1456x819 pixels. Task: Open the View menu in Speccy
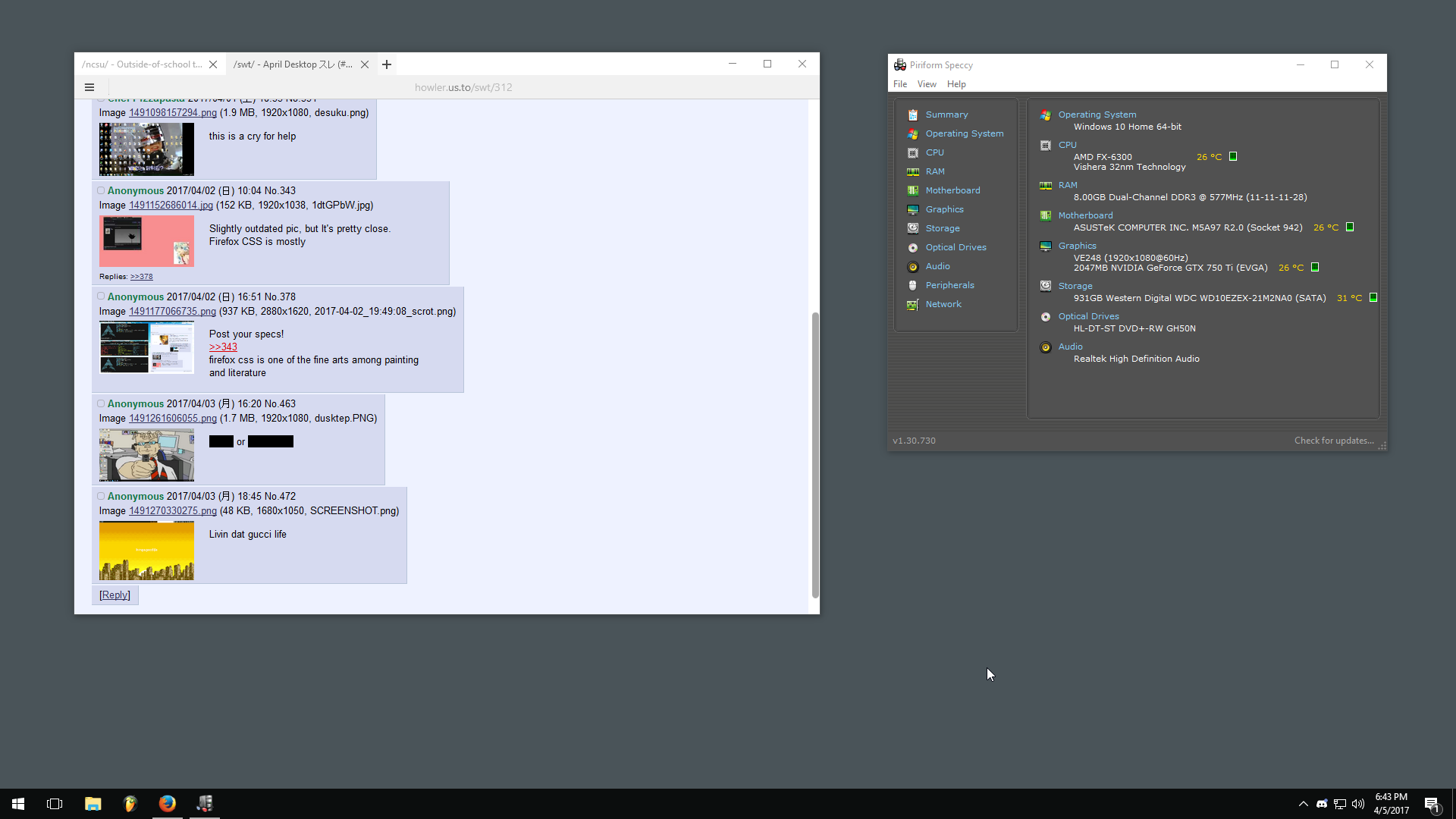pyautogui.click(x=926, y=84)
